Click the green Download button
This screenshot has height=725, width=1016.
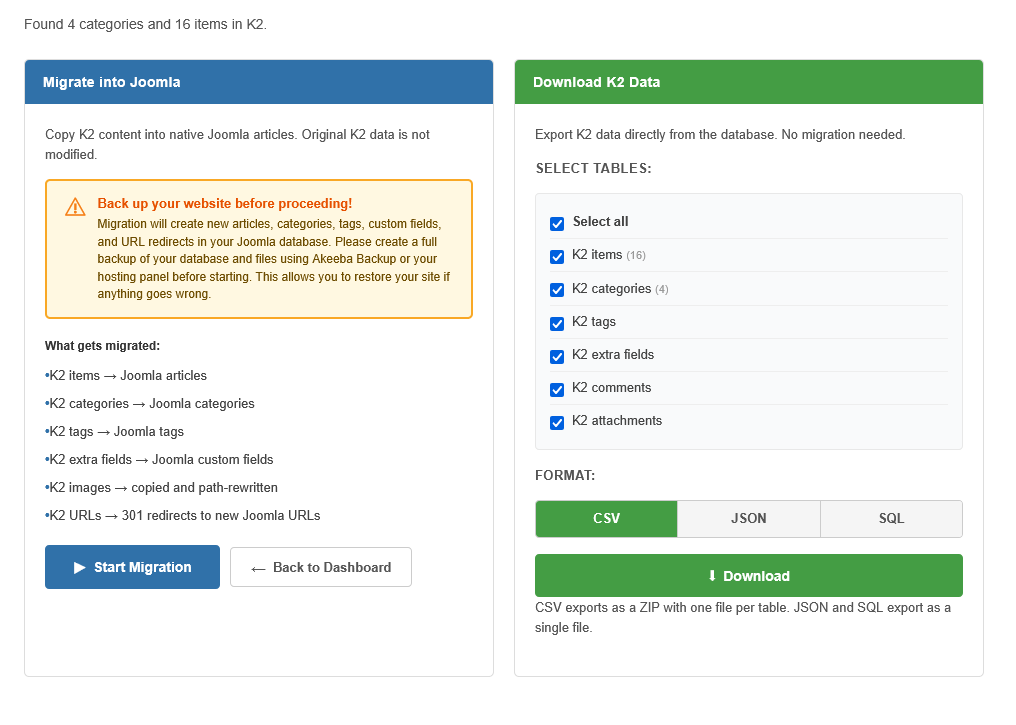[748, 576]
